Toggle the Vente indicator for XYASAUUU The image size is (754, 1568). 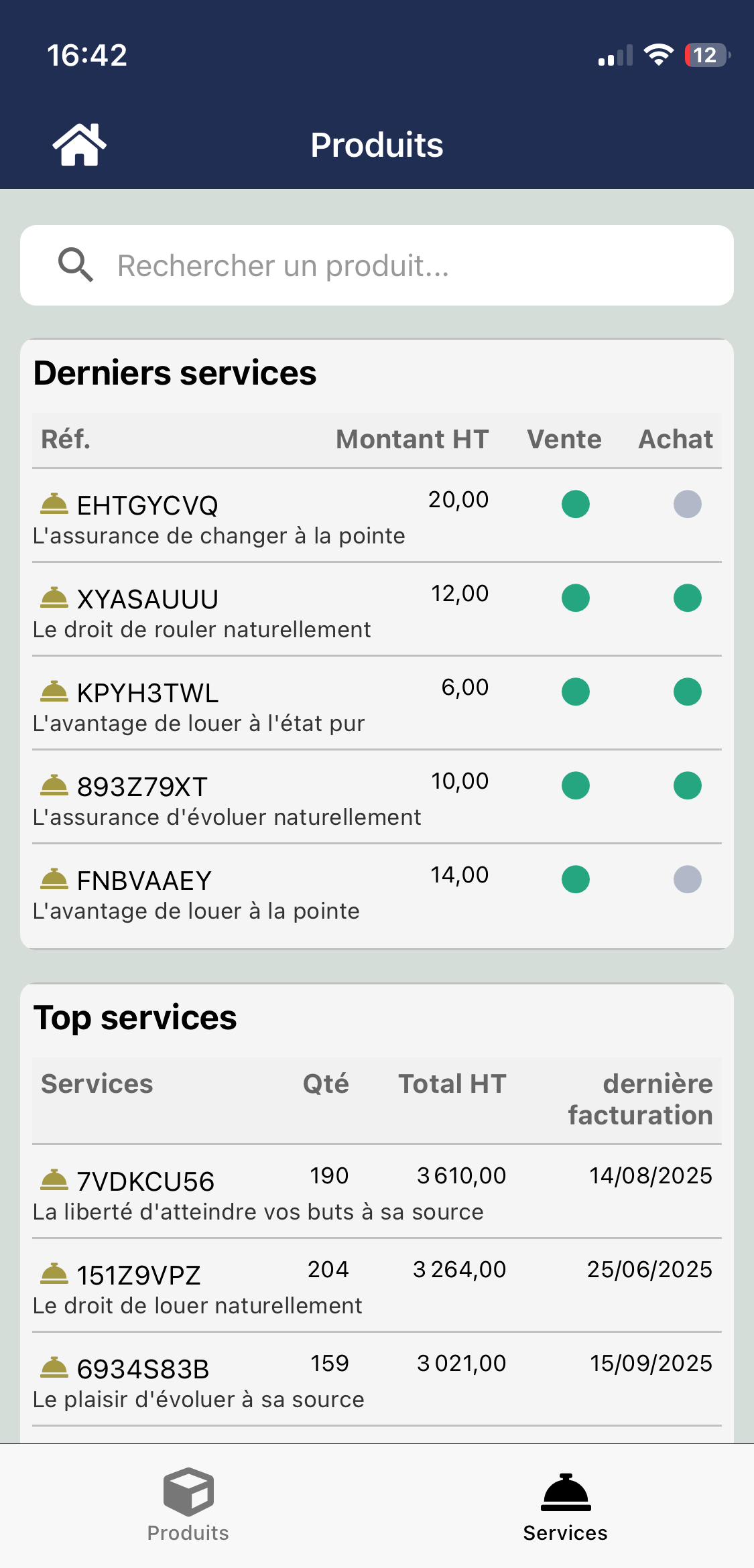[x=575, y=598]
